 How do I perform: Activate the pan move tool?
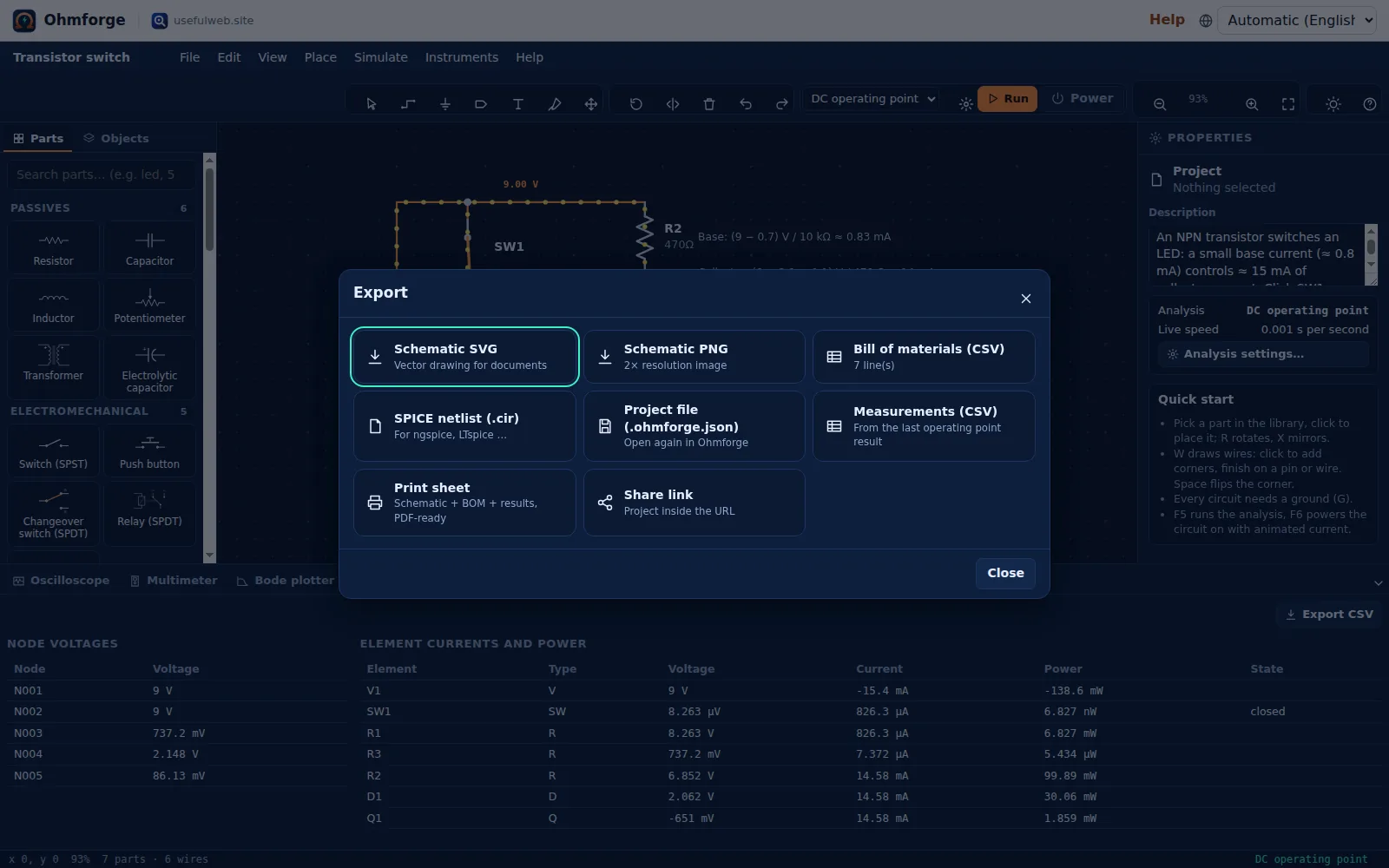coord(591,104)
